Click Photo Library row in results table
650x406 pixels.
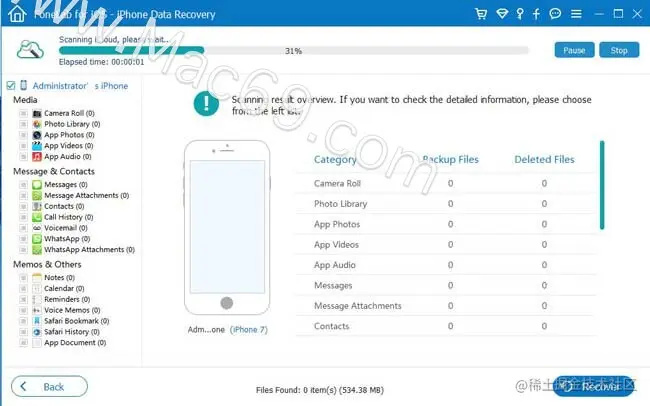pos(446,204)
